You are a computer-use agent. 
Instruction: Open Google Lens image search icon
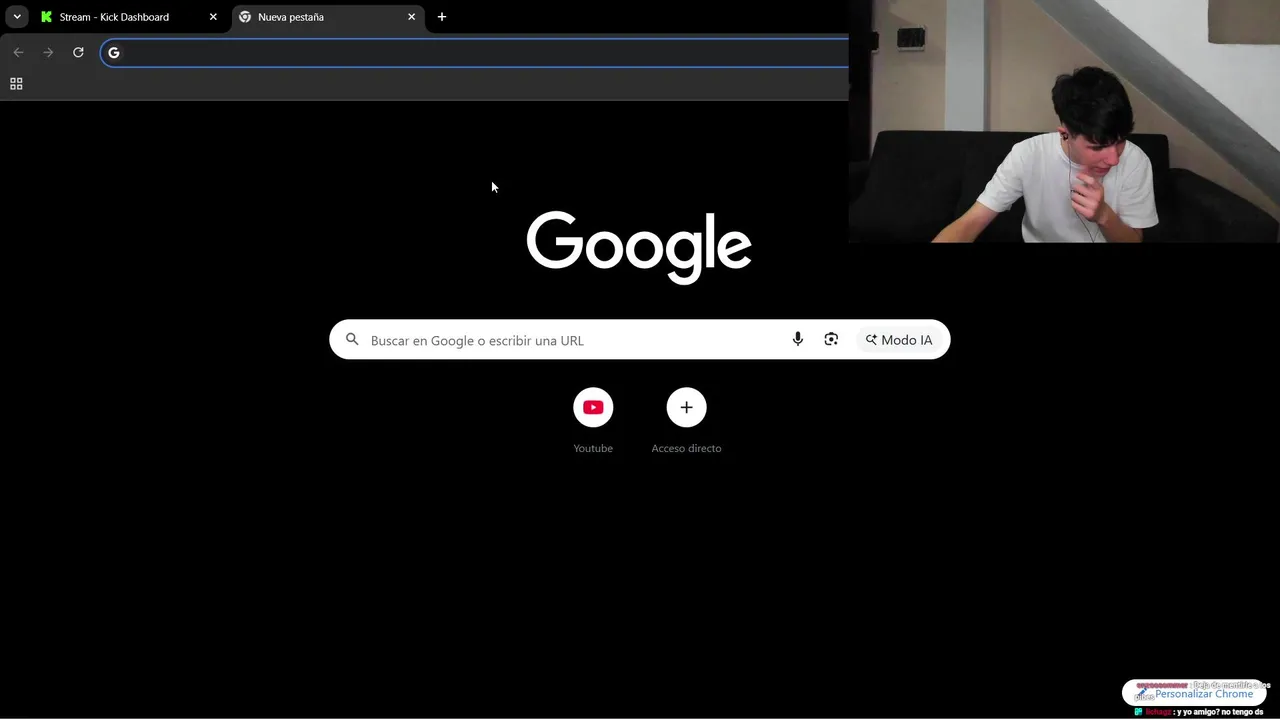pos(831,340)
